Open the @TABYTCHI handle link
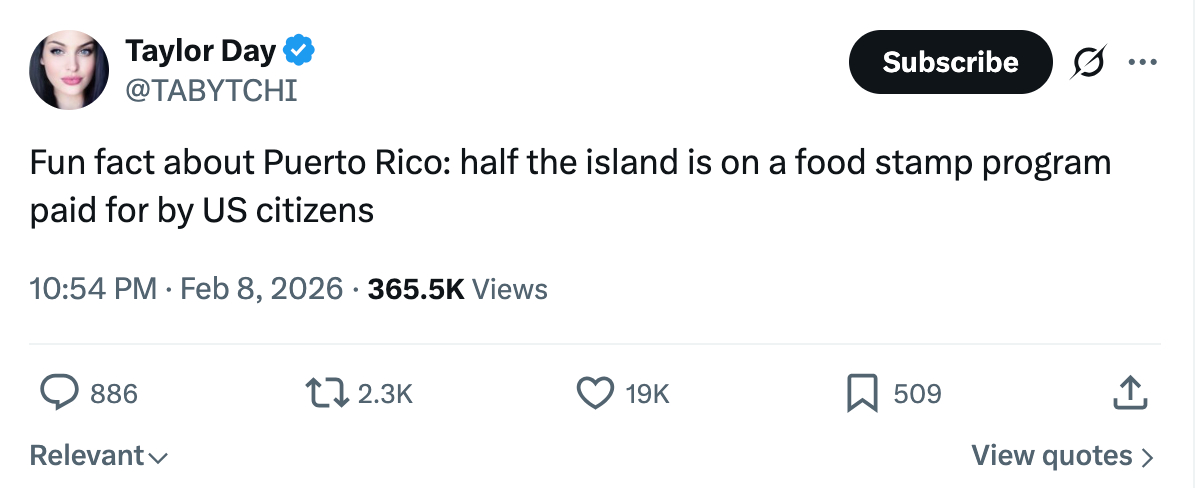 211,91
